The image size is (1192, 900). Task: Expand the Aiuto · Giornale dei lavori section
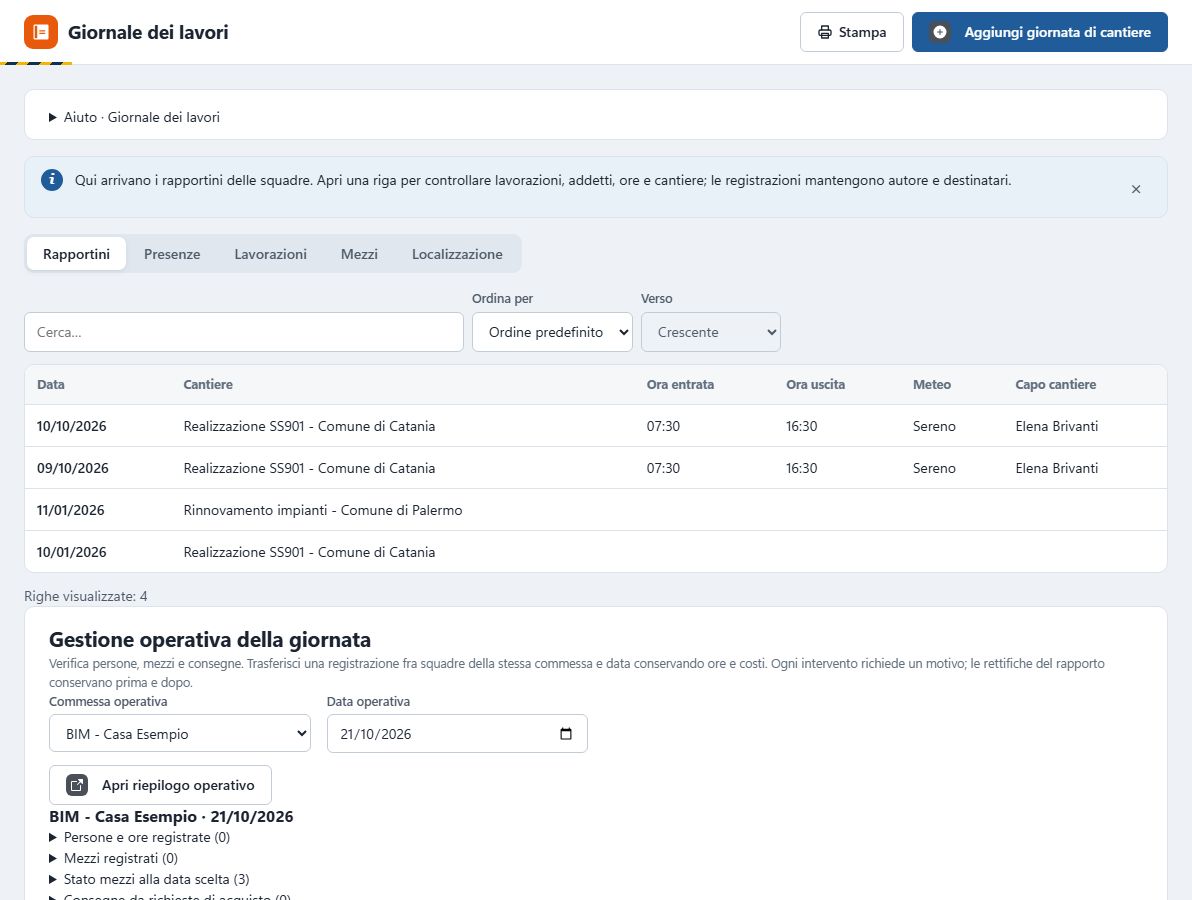(x=135, y=117)
